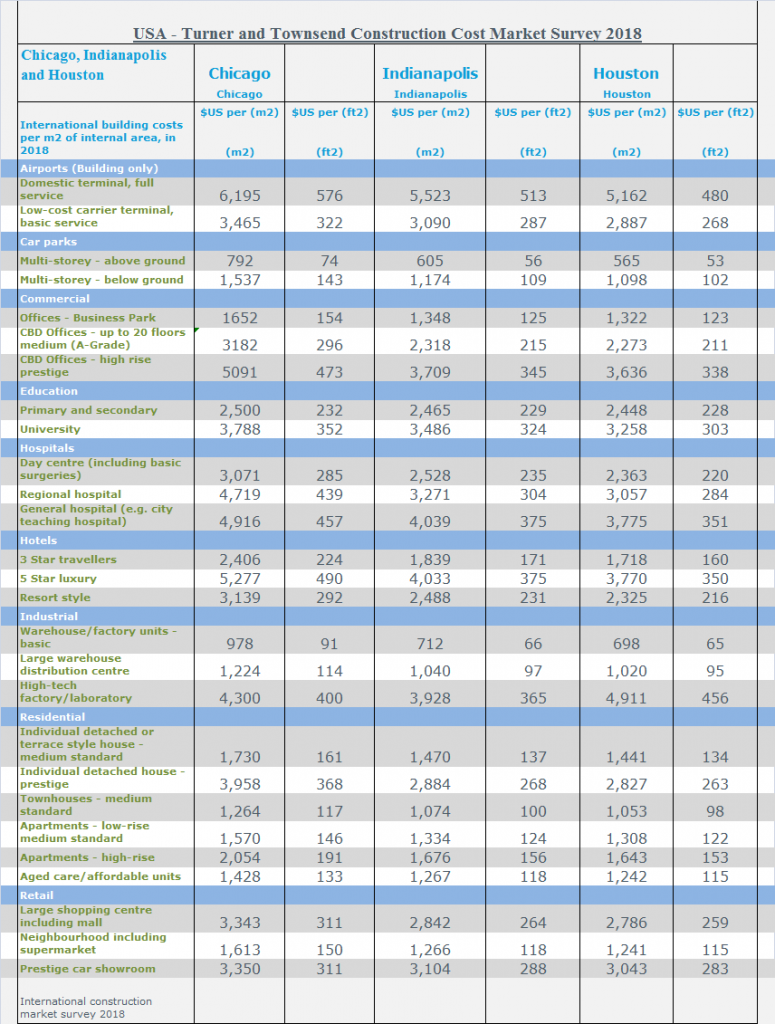The height and width of the screenshot is (1024, 775).
Task: Click "Prestige car showroom" row label
Action: [87, 969]
